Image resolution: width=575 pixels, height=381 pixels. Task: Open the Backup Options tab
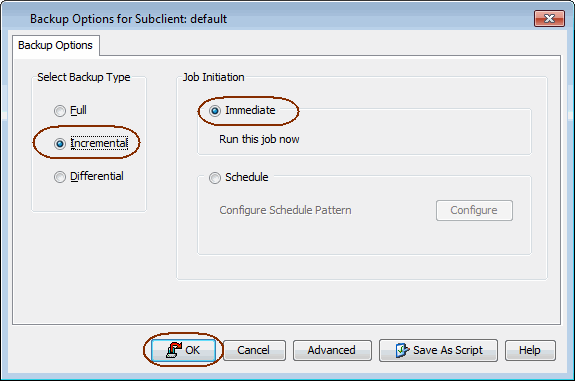[55, 45]
